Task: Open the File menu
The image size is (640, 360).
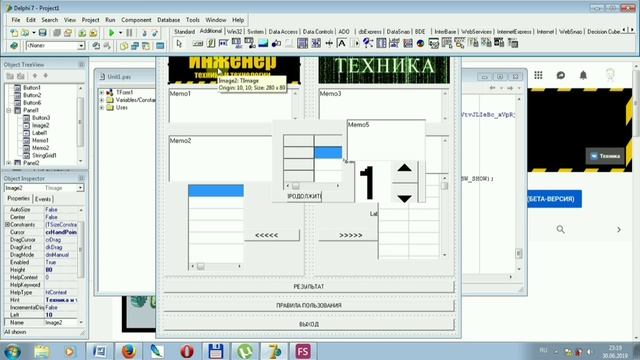Action: [x=16, y=20]
